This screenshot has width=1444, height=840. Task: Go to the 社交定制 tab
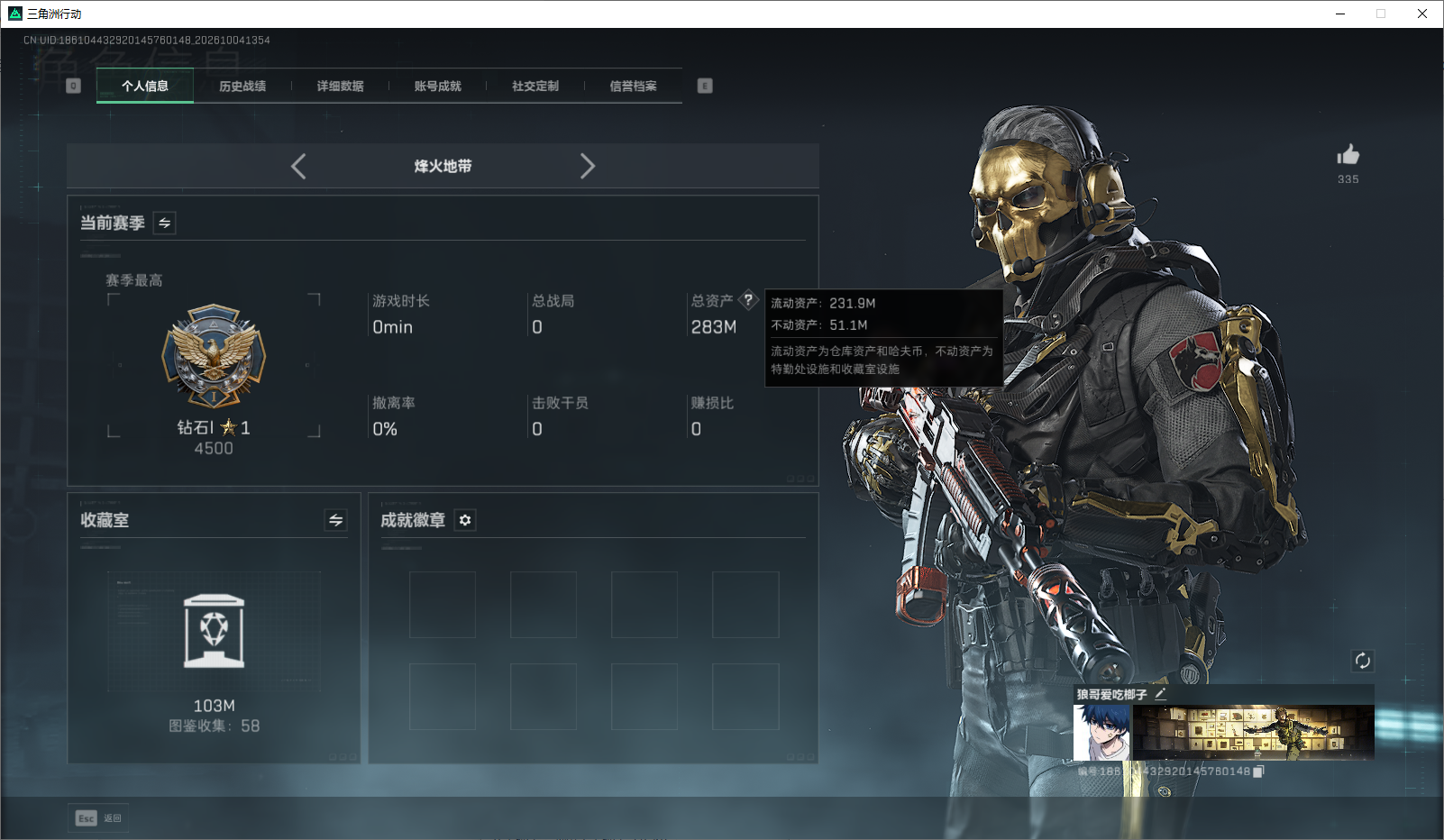pos(535,87)
